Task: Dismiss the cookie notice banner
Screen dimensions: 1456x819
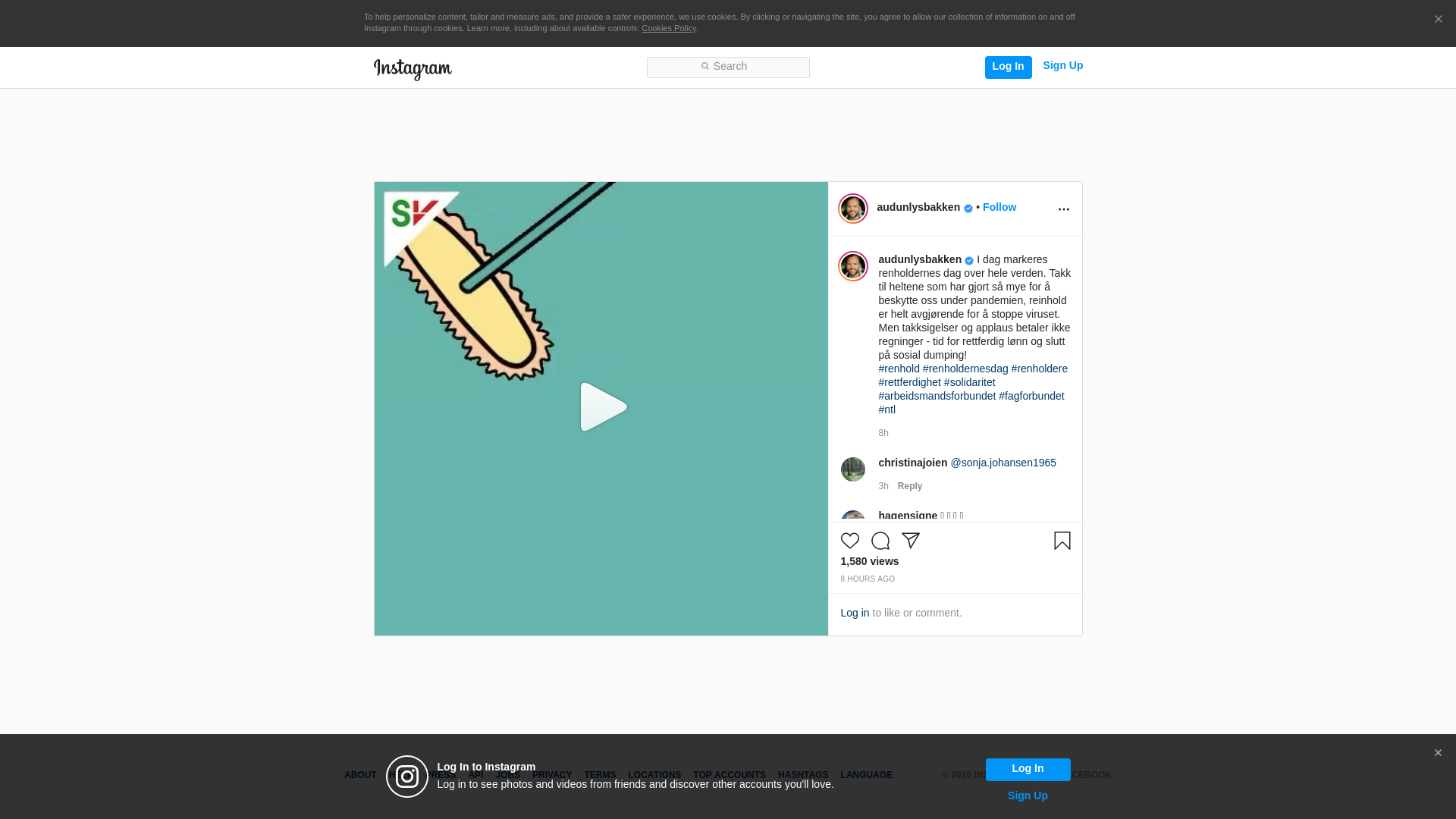Action: tap(1438, 20)
